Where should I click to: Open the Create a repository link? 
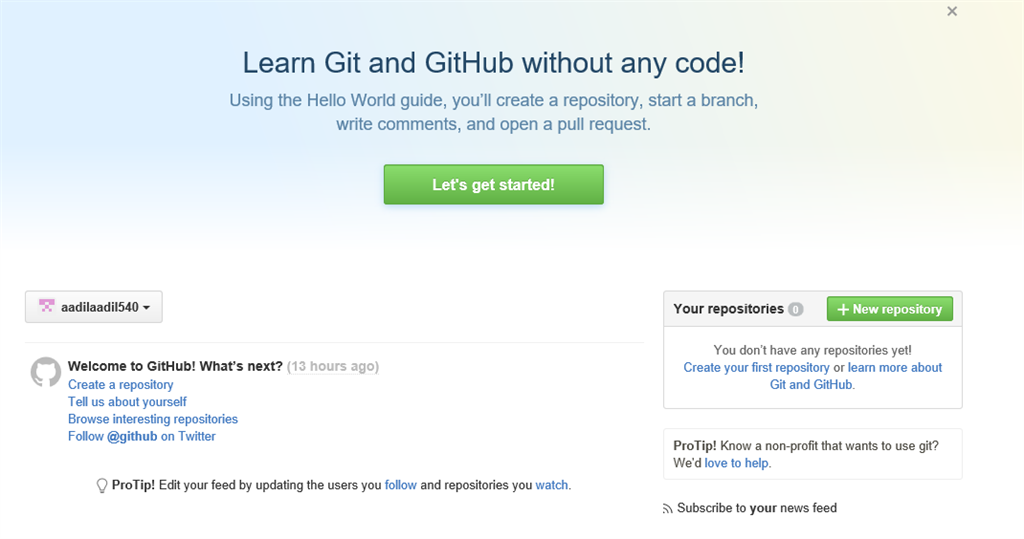click(120, 385)
